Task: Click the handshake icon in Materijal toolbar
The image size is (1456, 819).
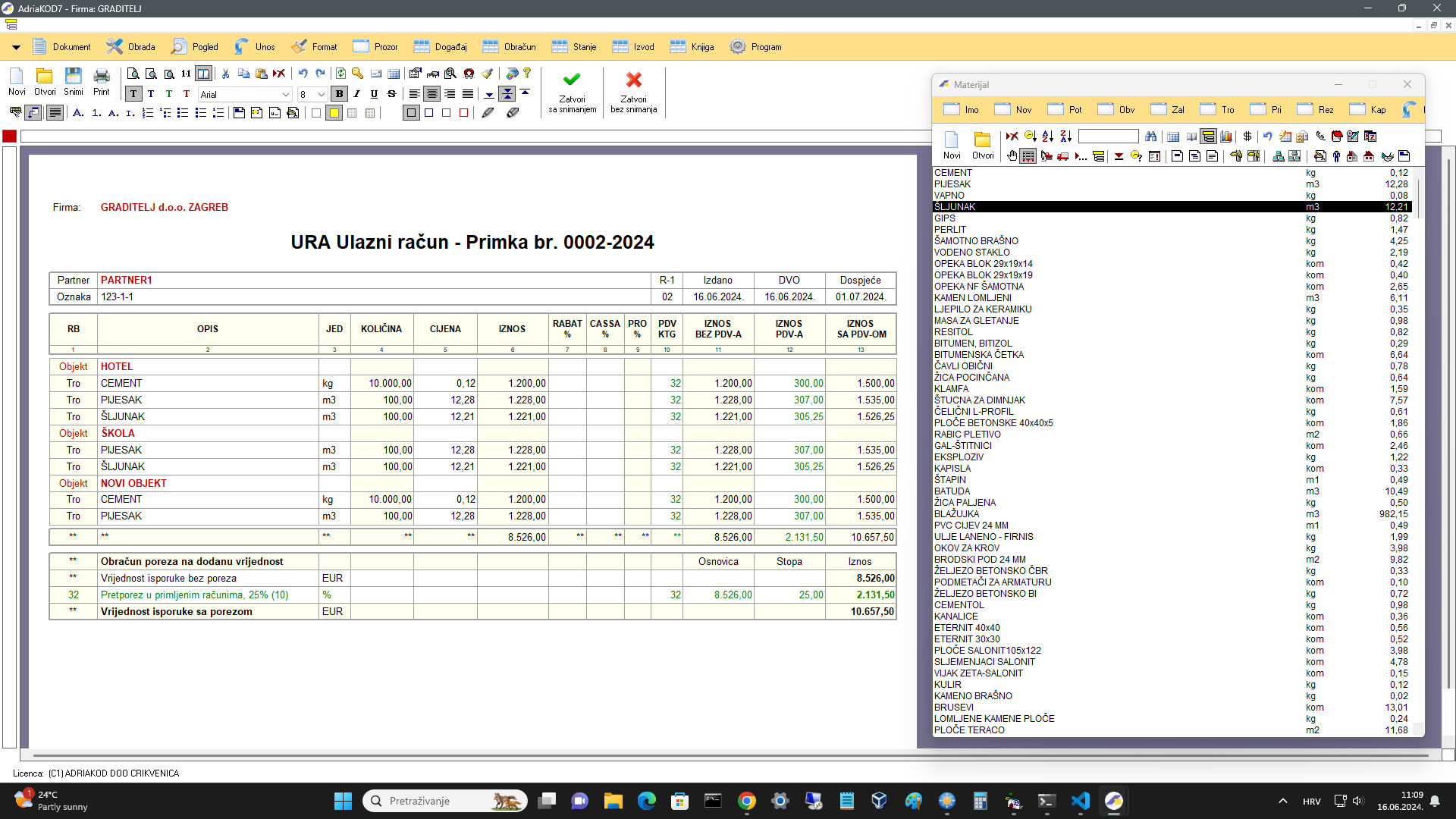Action: (x=1387, y=156)
